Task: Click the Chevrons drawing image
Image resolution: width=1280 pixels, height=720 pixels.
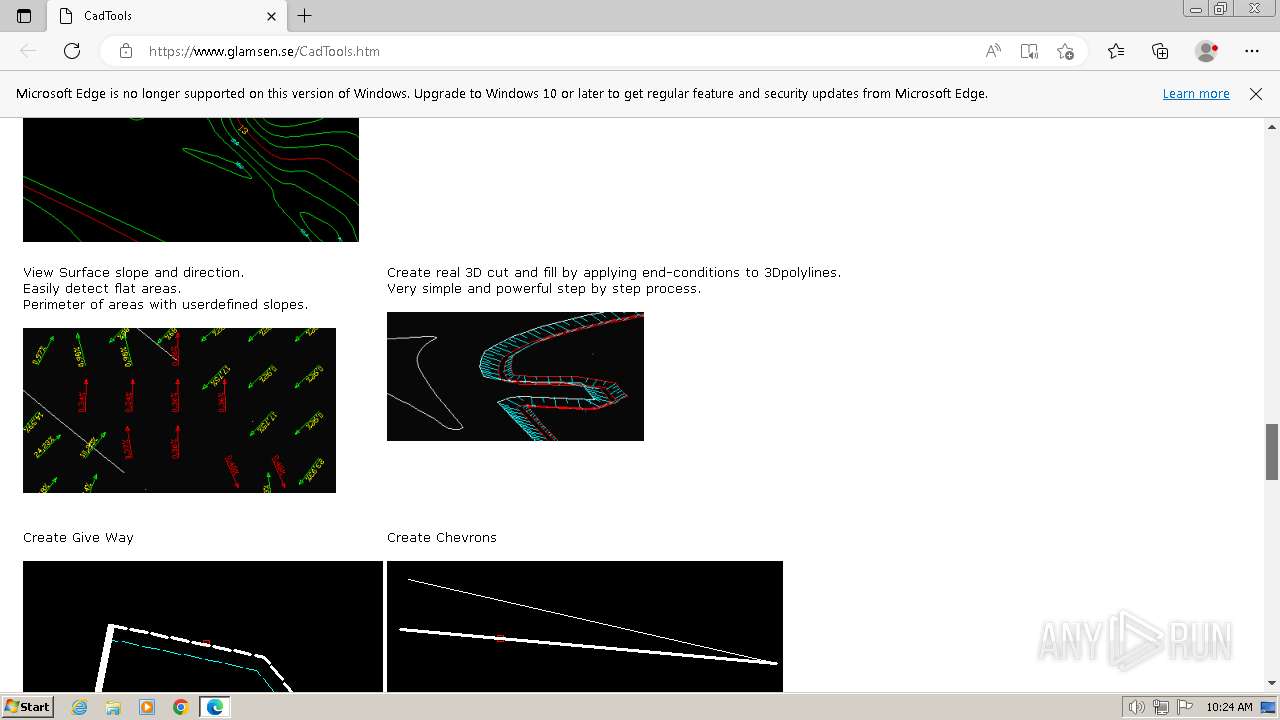Action: coord(585,626)
